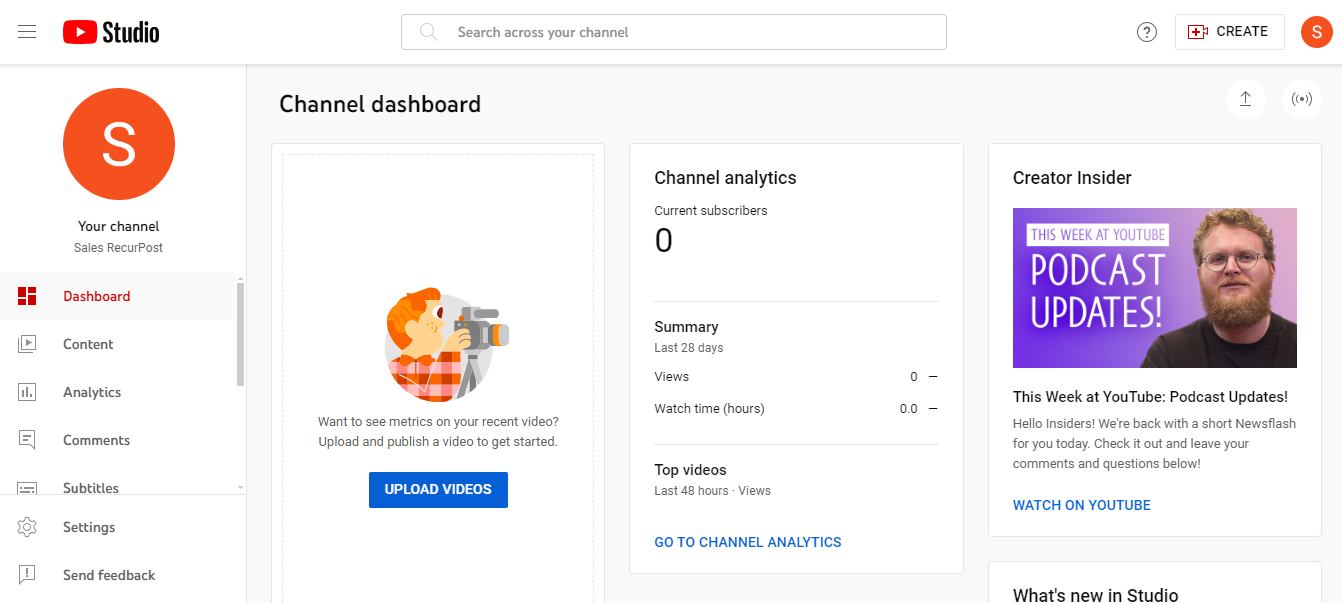Open Send feedback in the sidebar
This screenshot has width=1342, height=603.
[x=123, y=575]
